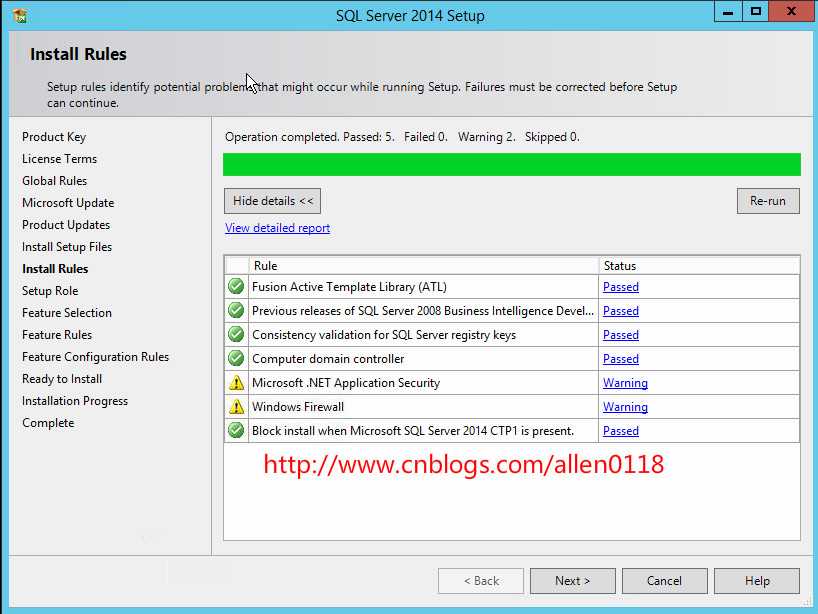Screen dimensions: 818x614
Task: Click green check icon for Computer domain controller
Action: 236,358
